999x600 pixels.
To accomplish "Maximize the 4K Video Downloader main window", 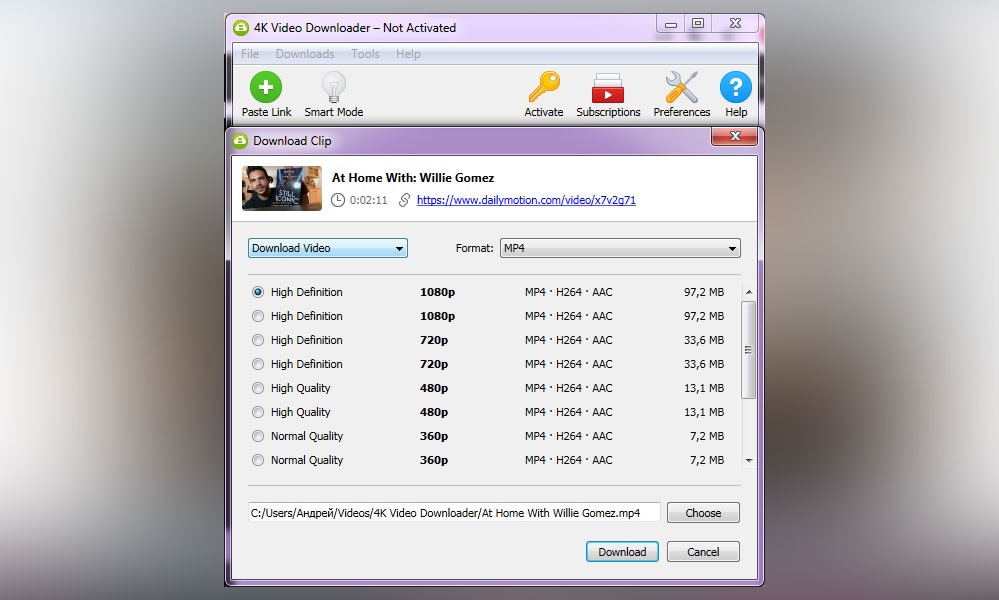I will click(x=698, y=24).
